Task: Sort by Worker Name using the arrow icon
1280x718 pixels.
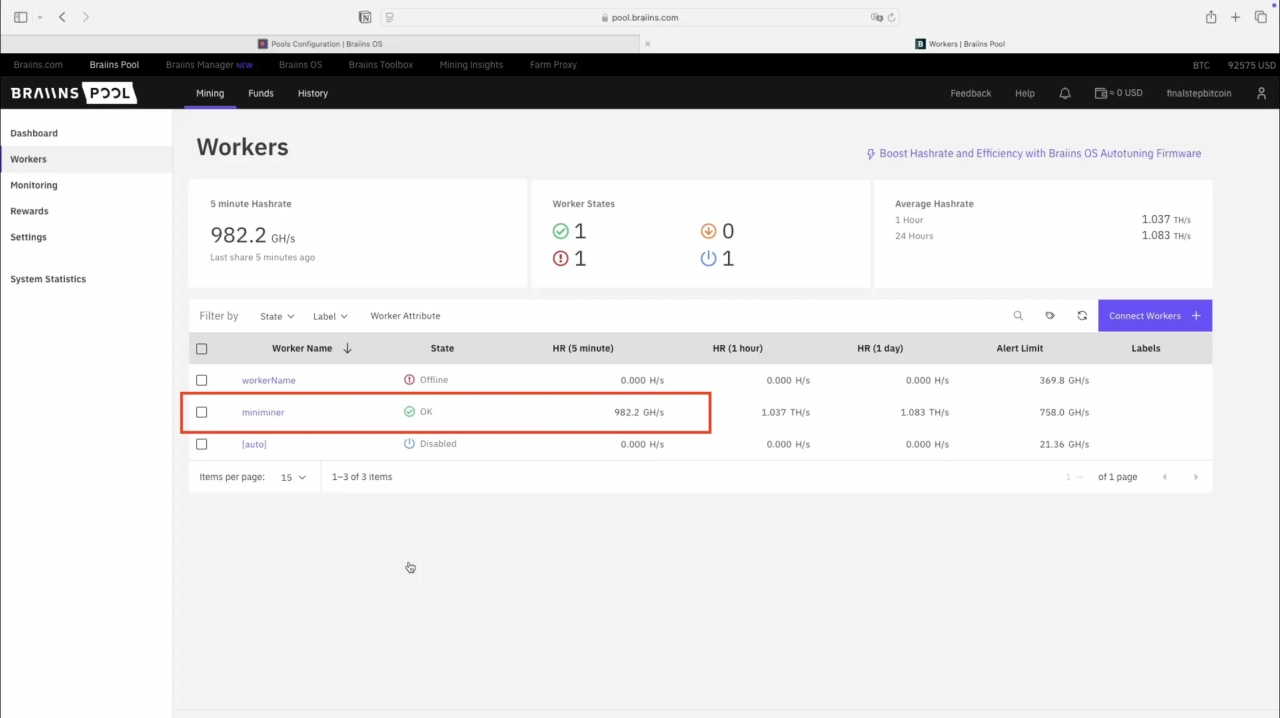Action: pos(347,348)
